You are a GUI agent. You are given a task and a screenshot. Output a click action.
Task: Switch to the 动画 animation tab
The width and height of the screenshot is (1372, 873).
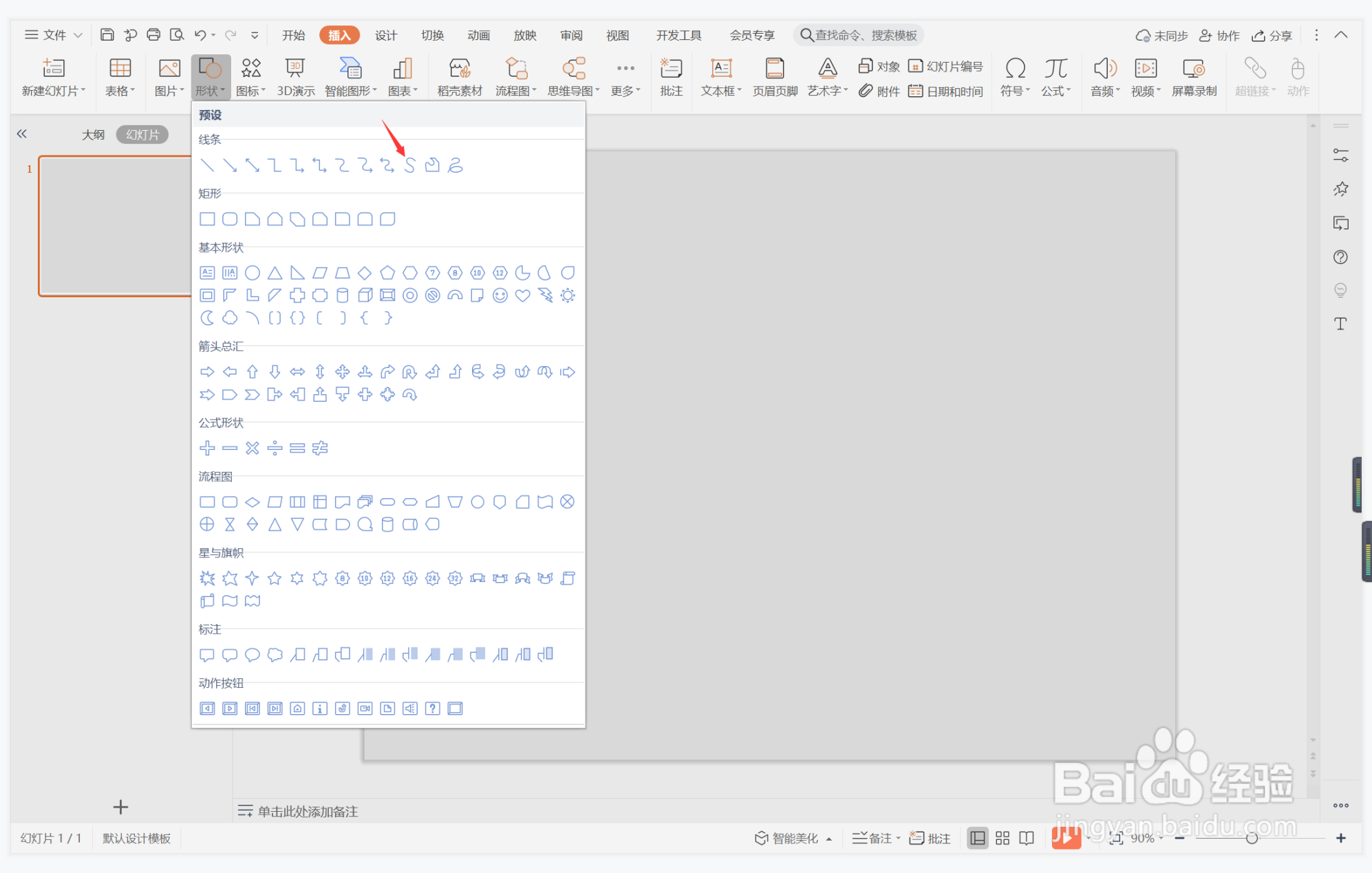click(478, 35)
